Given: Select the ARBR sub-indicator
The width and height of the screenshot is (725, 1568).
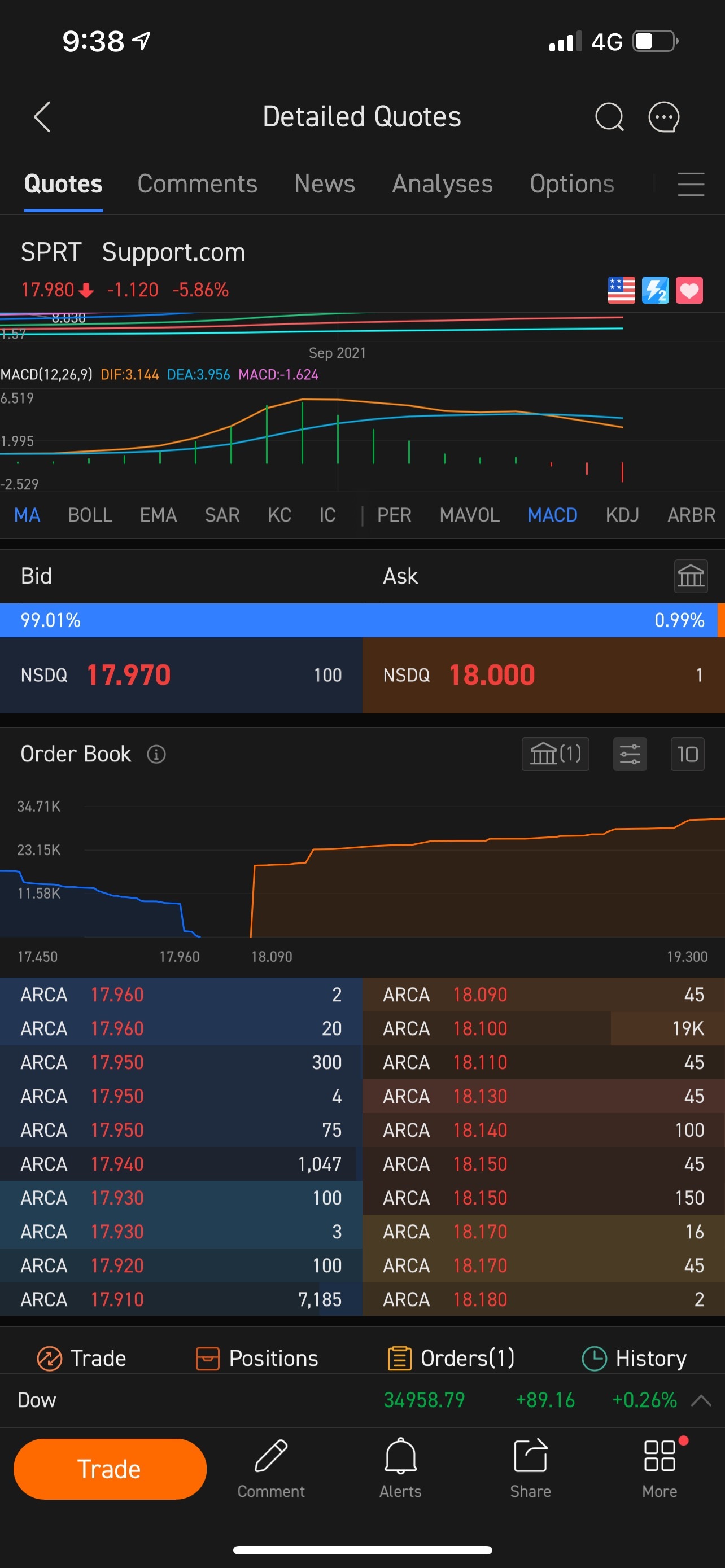Looking at the screenshot, I should tap(692, 515).
